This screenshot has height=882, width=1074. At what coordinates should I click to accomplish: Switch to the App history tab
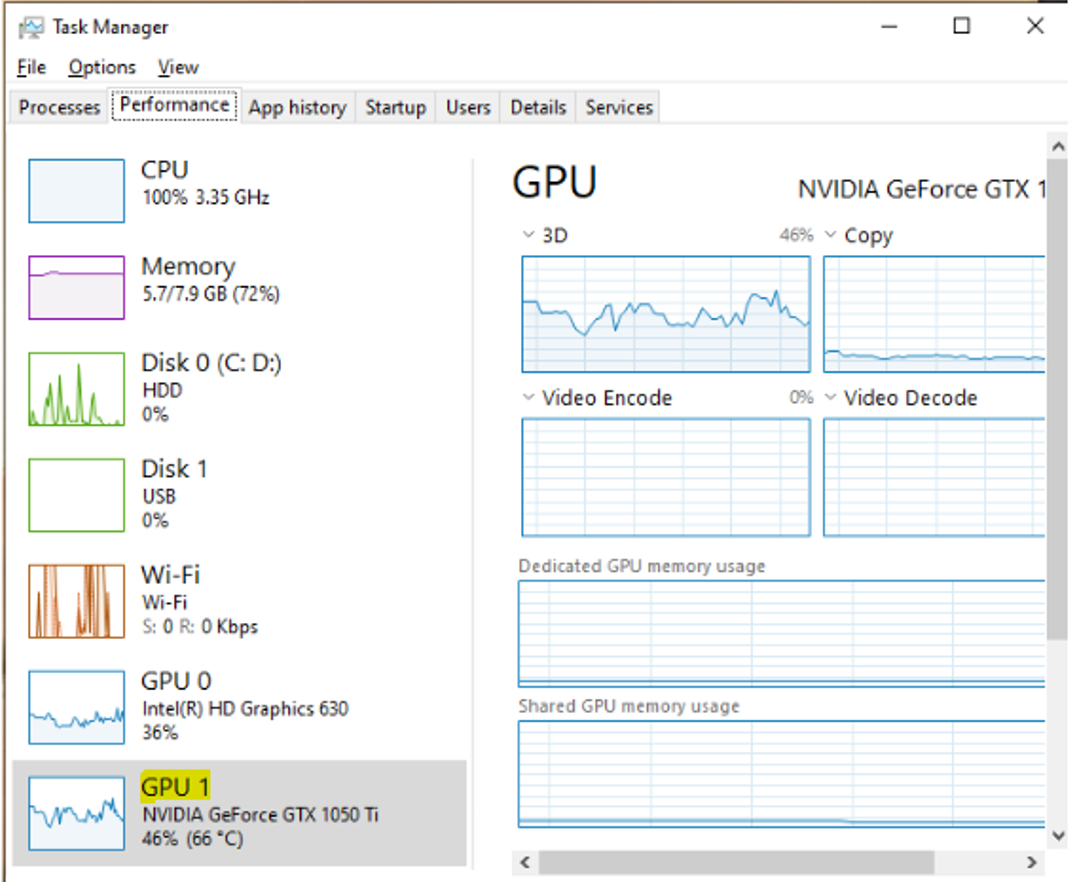tap(297, 108)
